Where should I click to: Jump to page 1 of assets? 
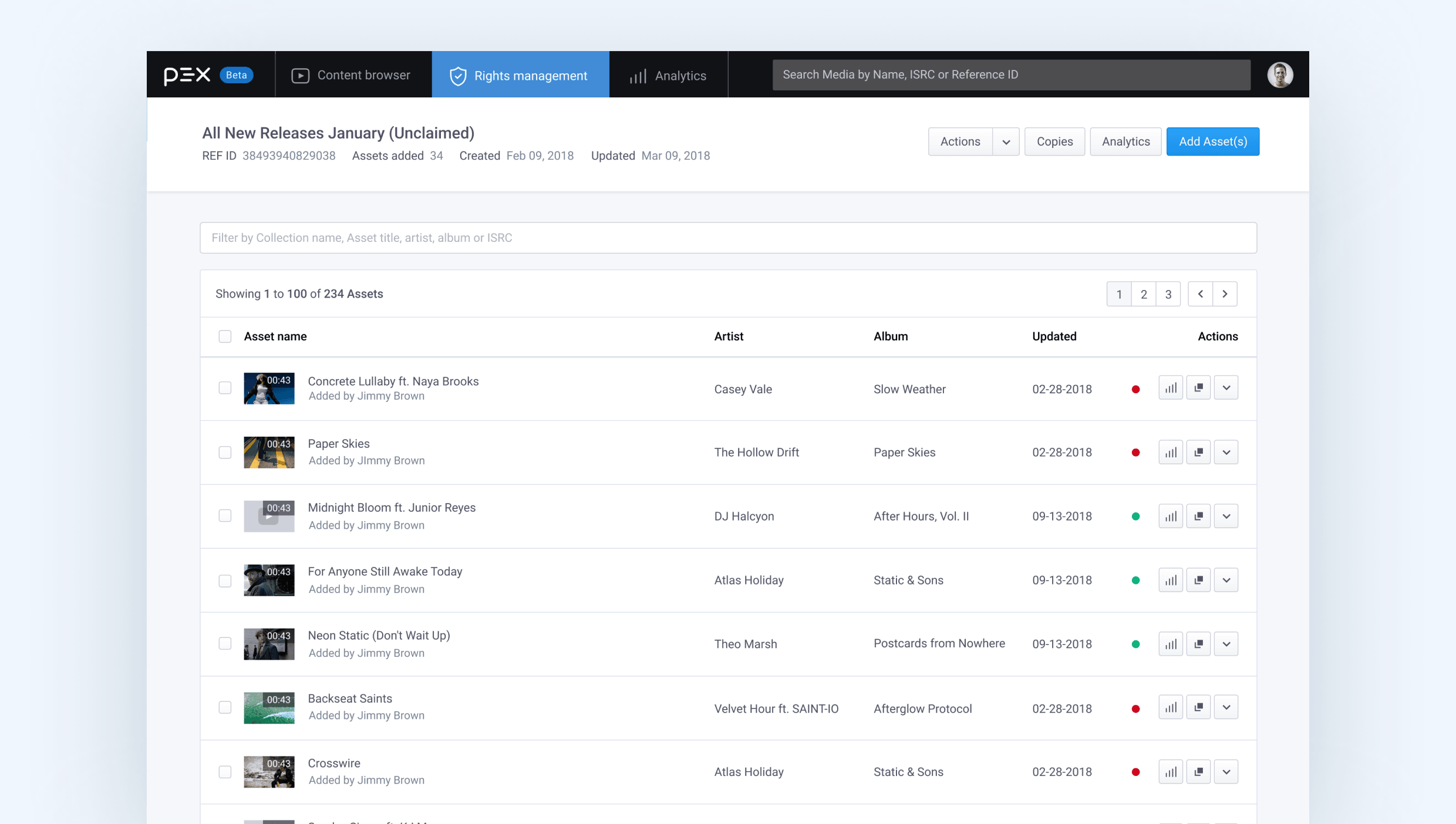pyautogui.click(x=1119, y=294)
